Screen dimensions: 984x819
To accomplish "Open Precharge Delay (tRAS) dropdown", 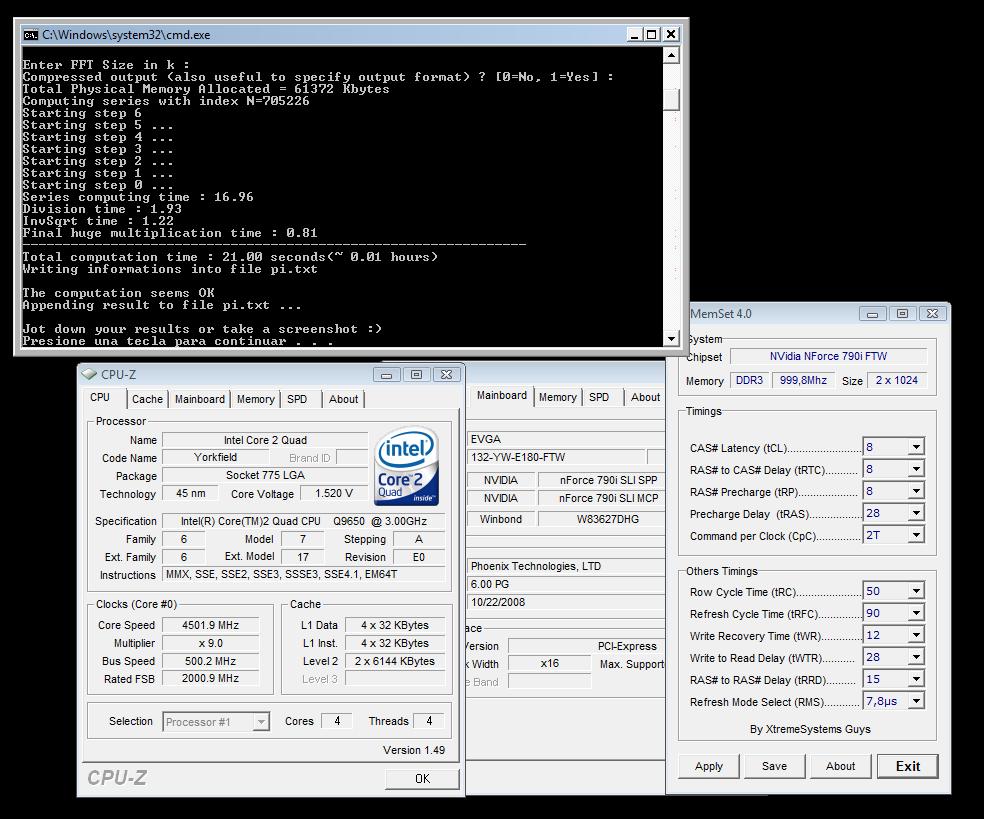I will [916, 513].
